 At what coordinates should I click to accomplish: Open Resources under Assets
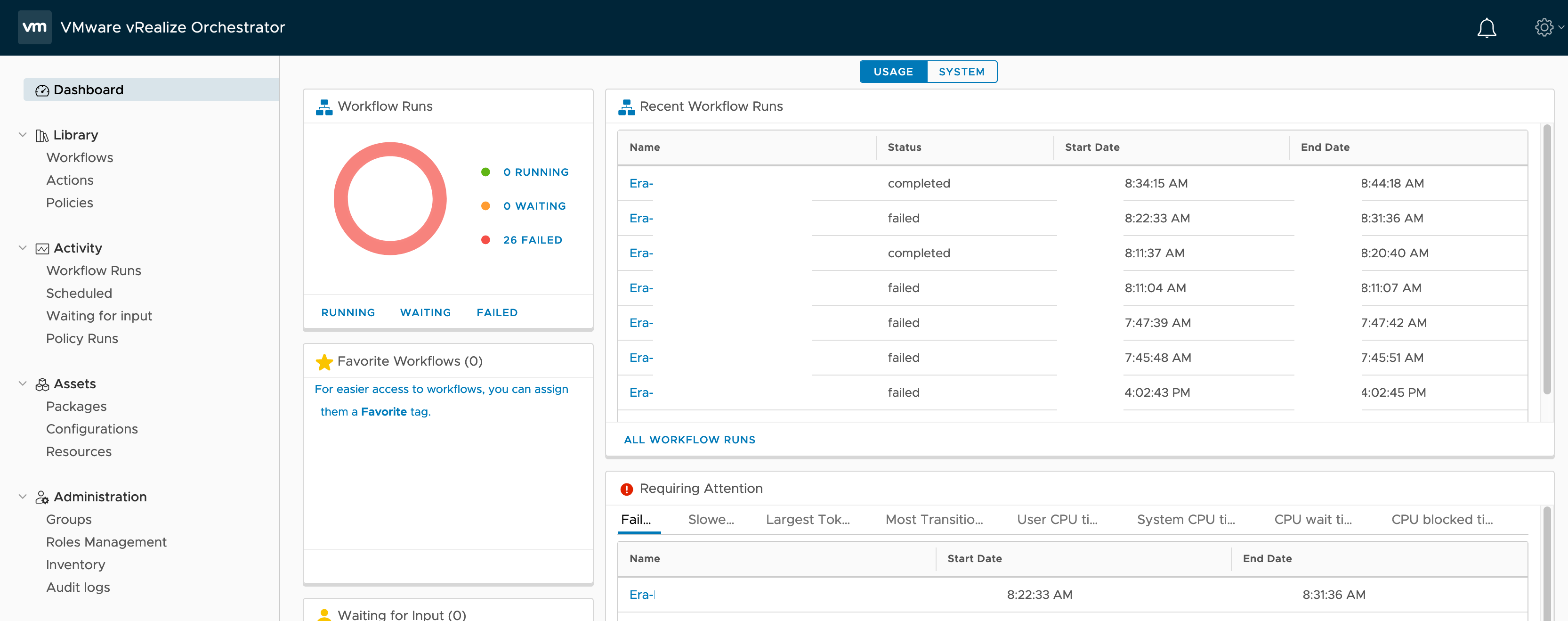pyautogui.click(x=79, y=452)
